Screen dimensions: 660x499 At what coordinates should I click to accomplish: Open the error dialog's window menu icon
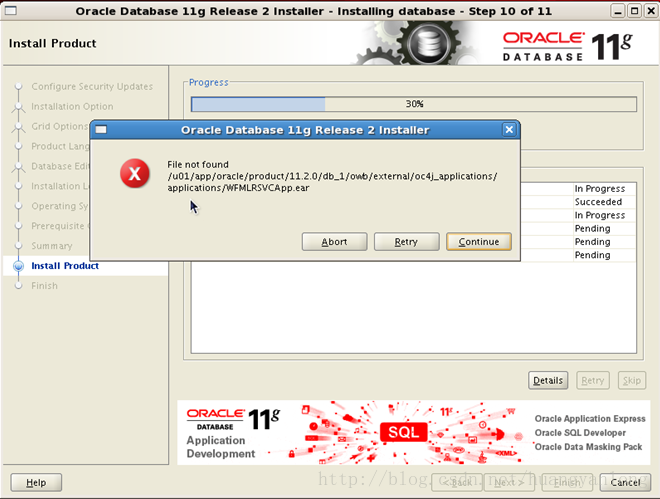click(101, 130)
